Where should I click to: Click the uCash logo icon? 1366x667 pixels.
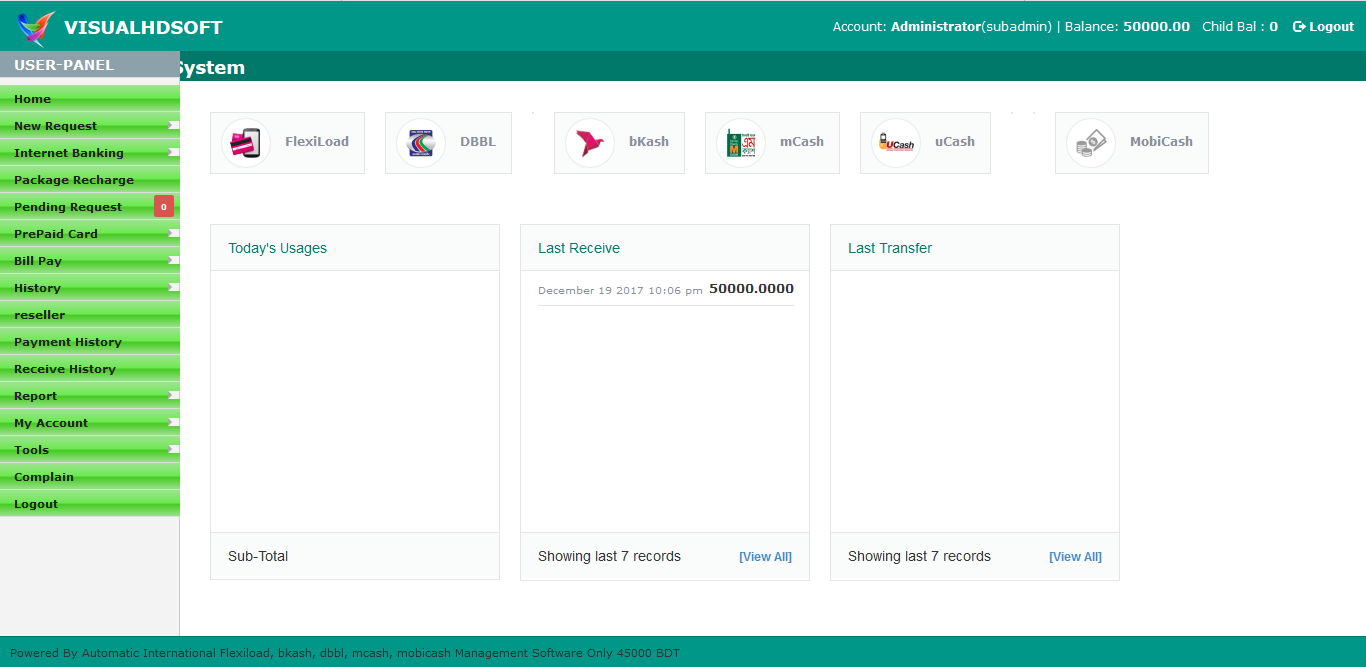click(x=896, y=143)
